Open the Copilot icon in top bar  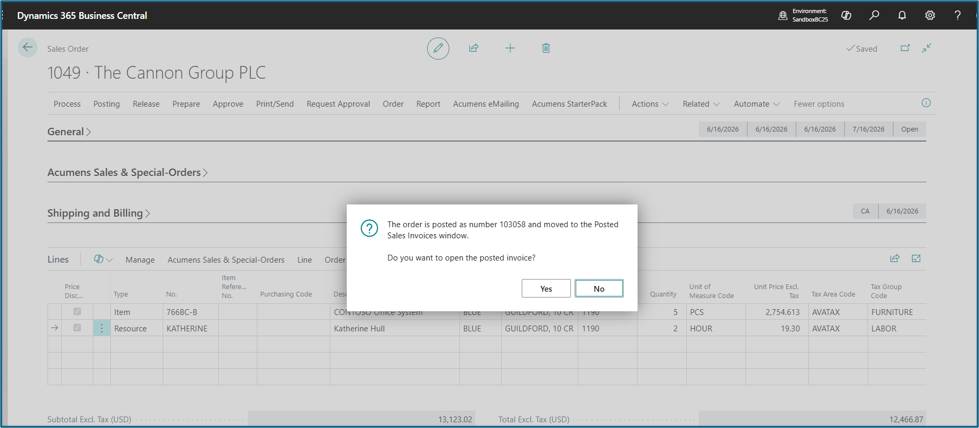[847, 16]
